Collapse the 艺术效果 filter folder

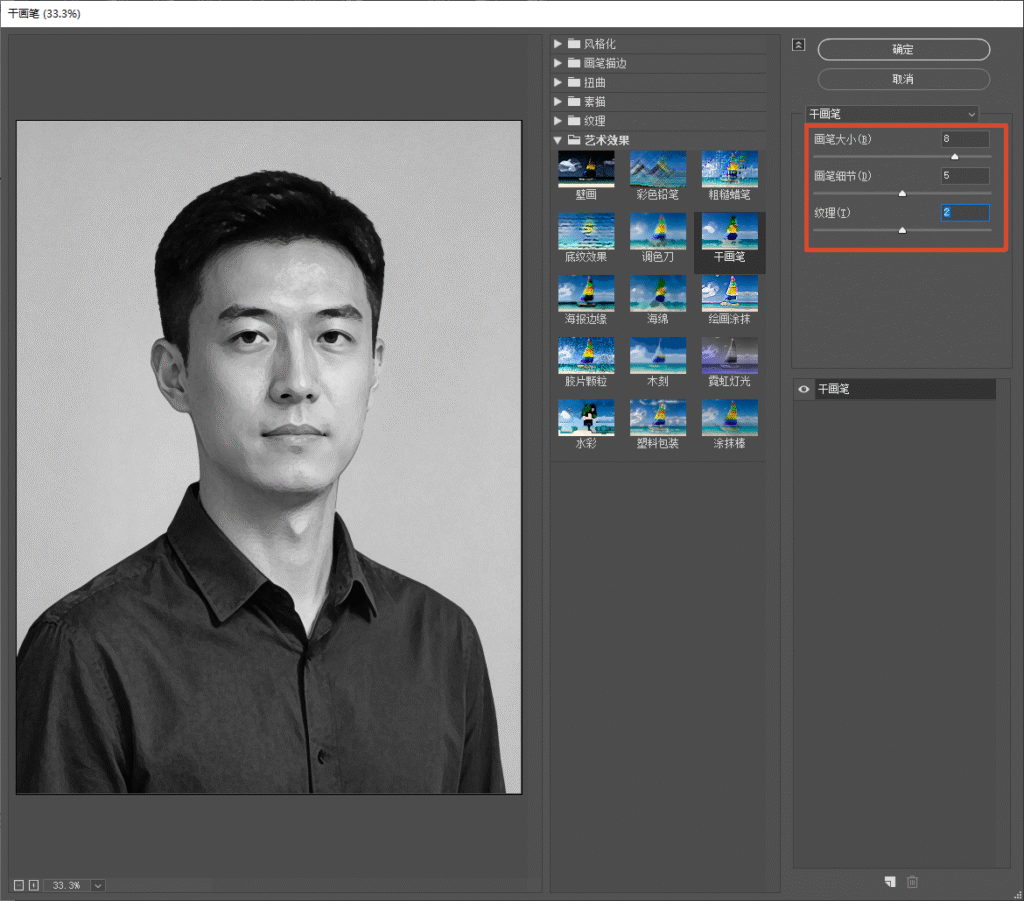click(558, 140)
